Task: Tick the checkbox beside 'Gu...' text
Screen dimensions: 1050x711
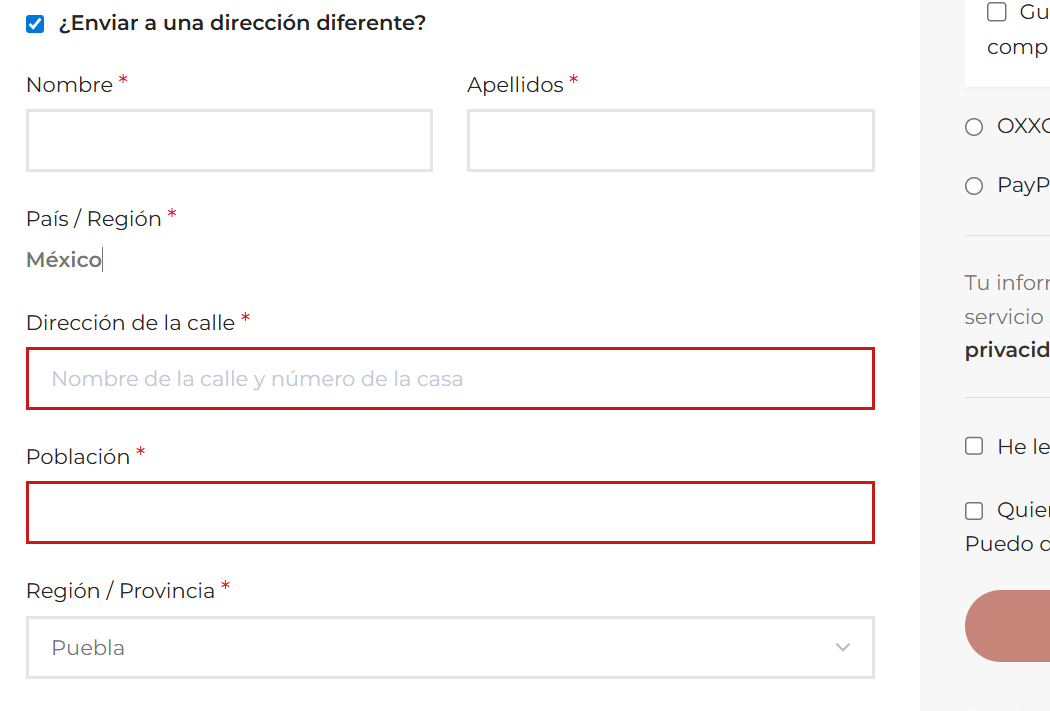Action: click(x=996, y=12)
